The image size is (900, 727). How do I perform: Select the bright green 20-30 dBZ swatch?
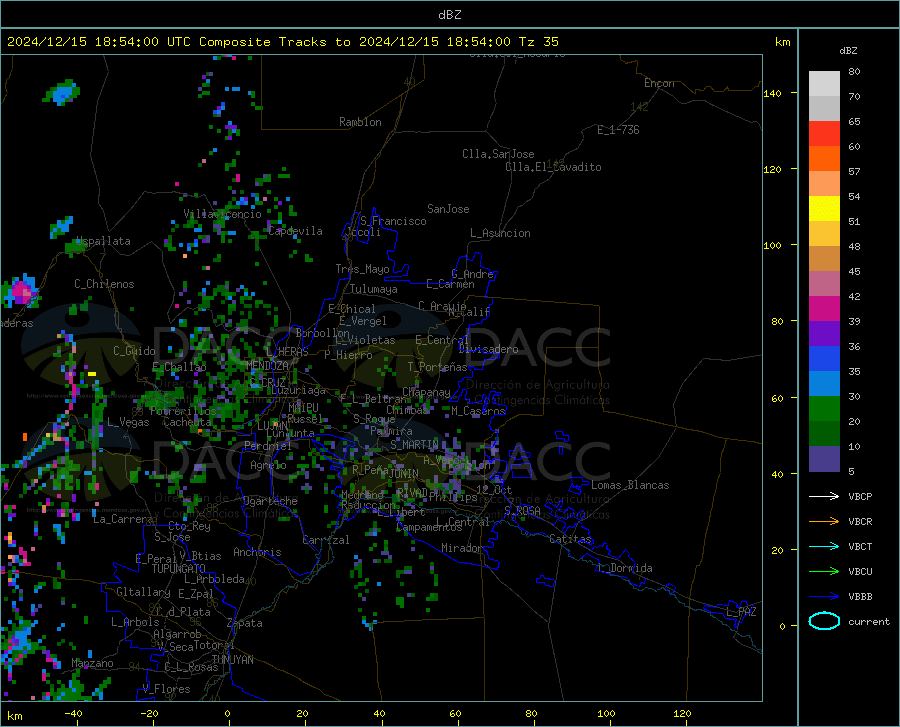pyautogui.click(x=824, y=409)
